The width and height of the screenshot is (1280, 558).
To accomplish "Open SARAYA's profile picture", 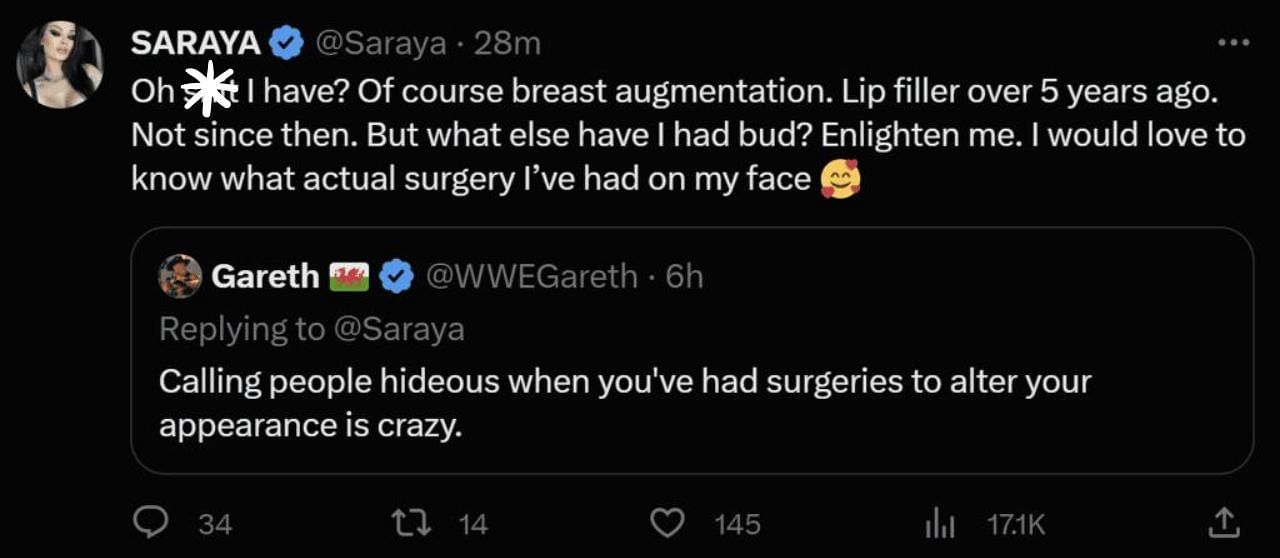I will (x=60, y=65).
